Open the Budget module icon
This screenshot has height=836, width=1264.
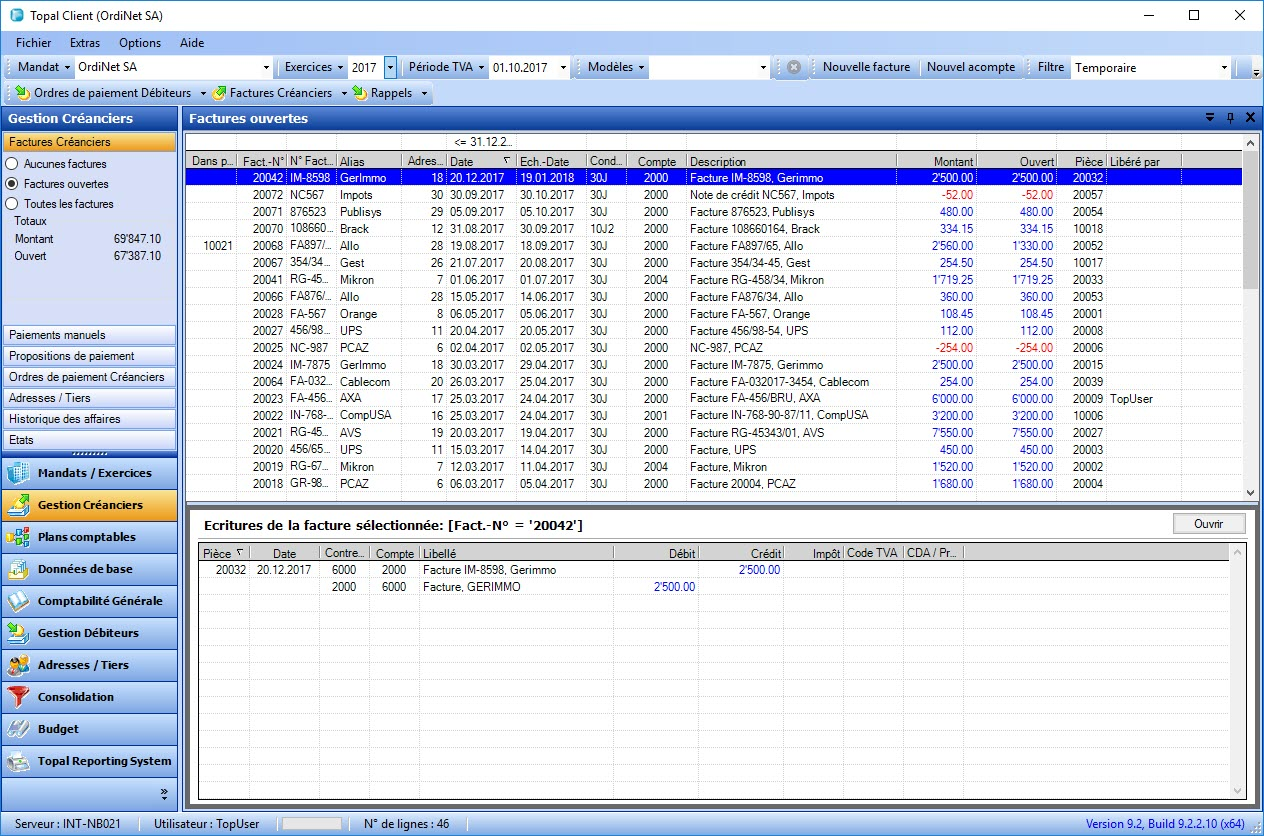click(x=18, y=729)
